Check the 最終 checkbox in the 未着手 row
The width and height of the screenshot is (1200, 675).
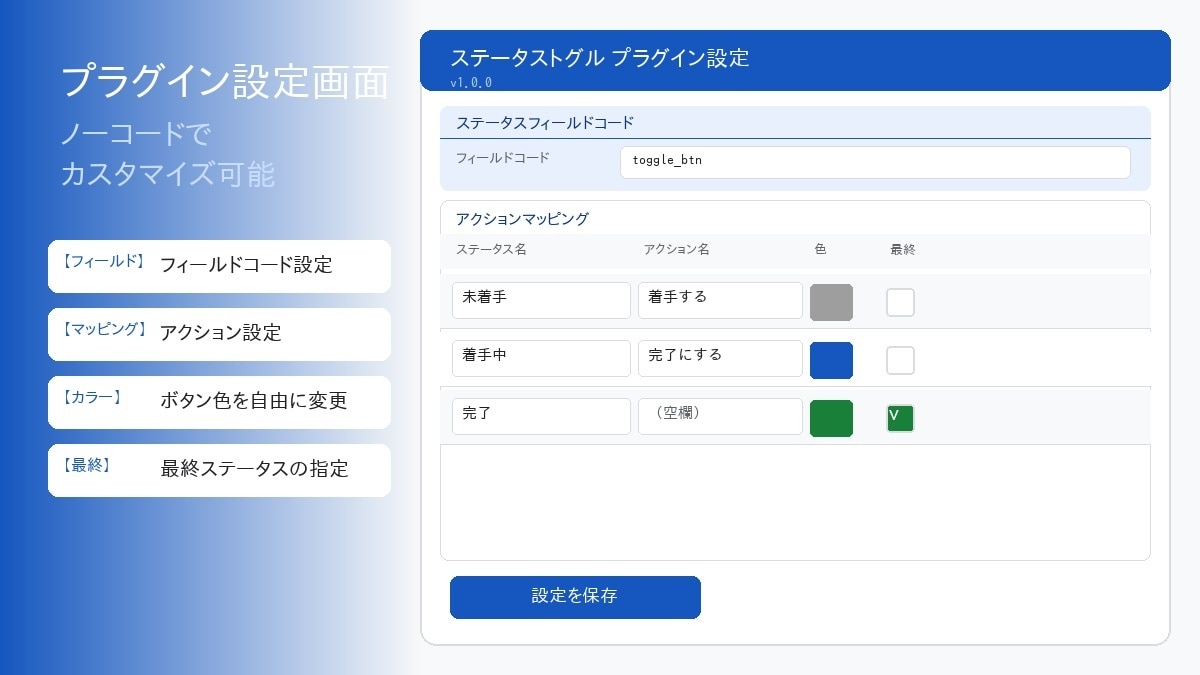900,302
